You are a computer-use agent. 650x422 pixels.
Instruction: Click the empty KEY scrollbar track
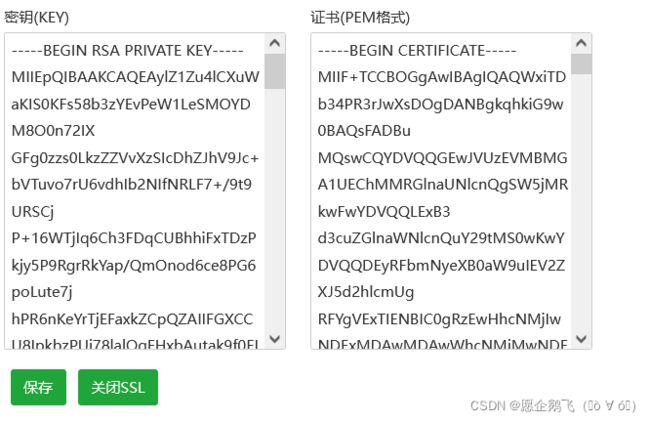pos(275,207)
